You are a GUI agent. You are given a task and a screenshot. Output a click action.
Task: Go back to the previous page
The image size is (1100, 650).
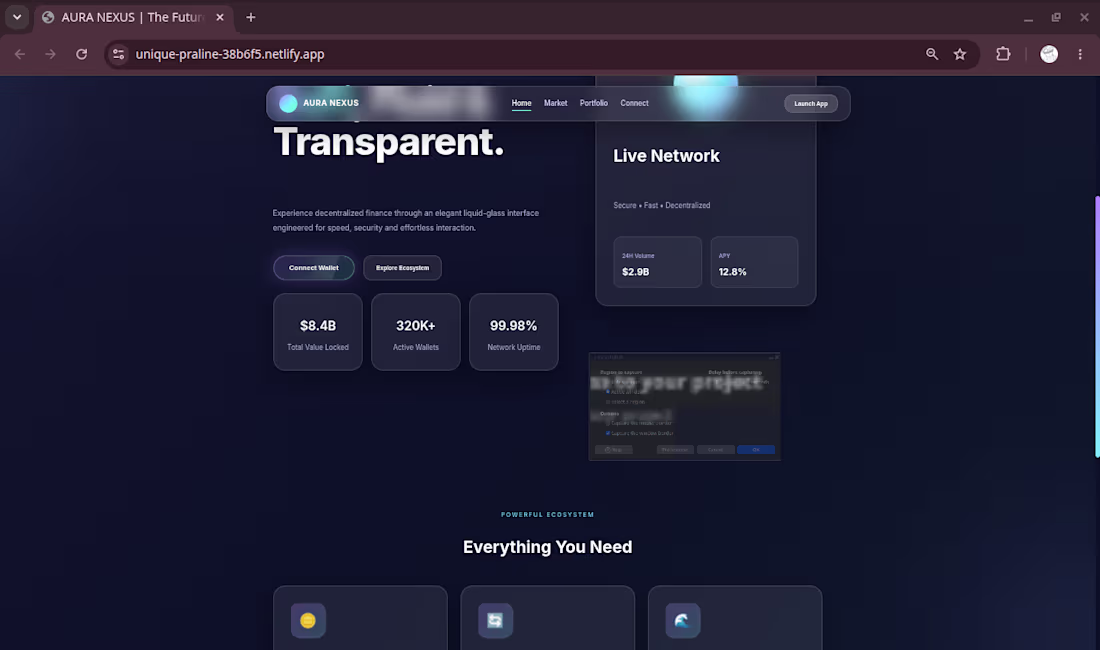point(20,54)
